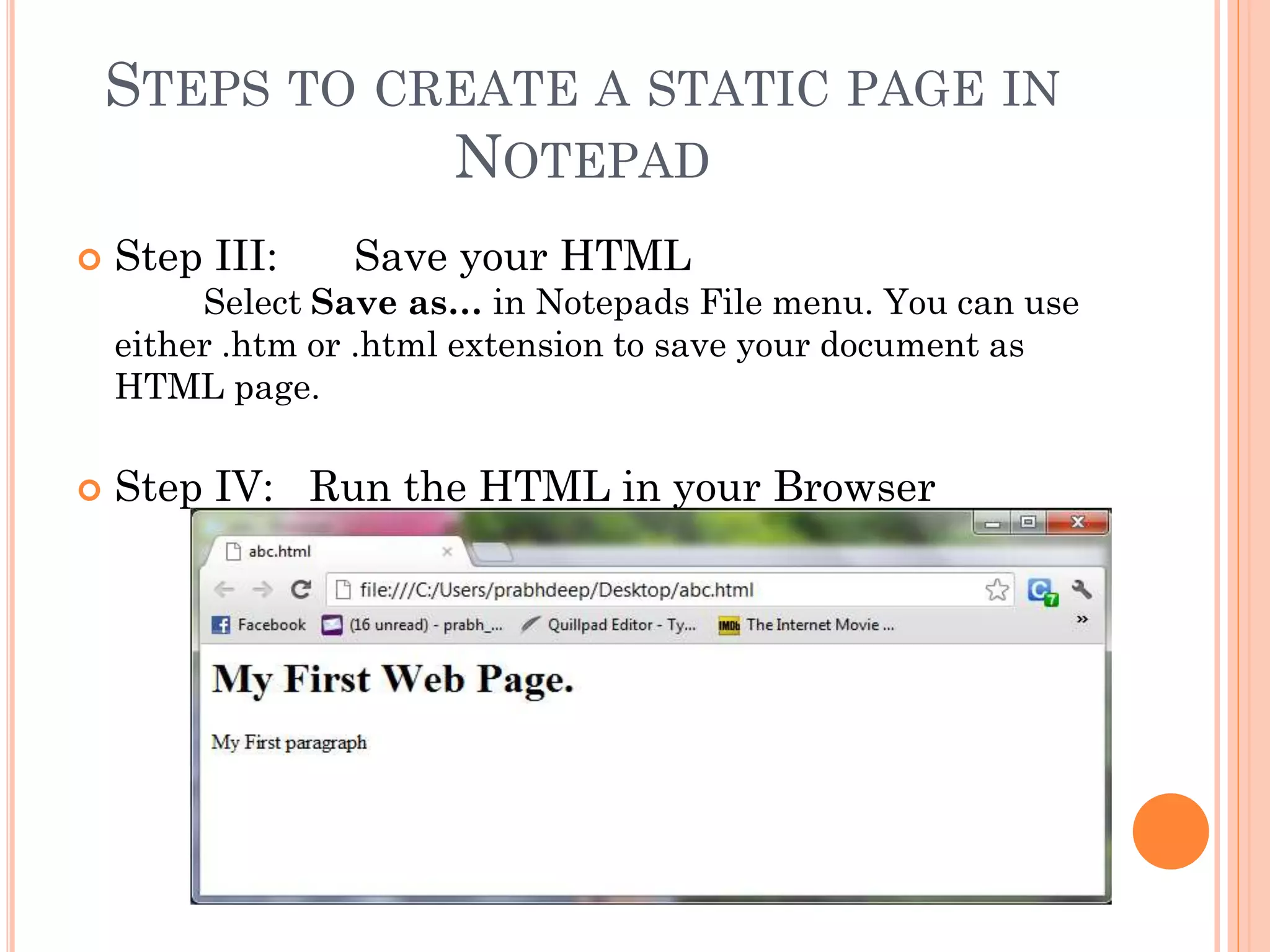
Task: Click the browser back arrow
Action: click(224, 589)
